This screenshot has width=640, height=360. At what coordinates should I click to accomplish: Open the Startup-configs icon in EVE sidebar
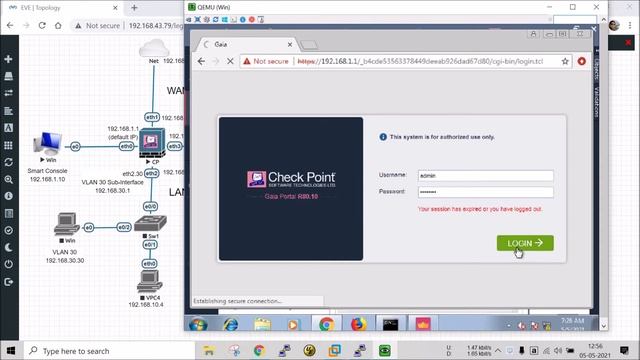point(8,111)
